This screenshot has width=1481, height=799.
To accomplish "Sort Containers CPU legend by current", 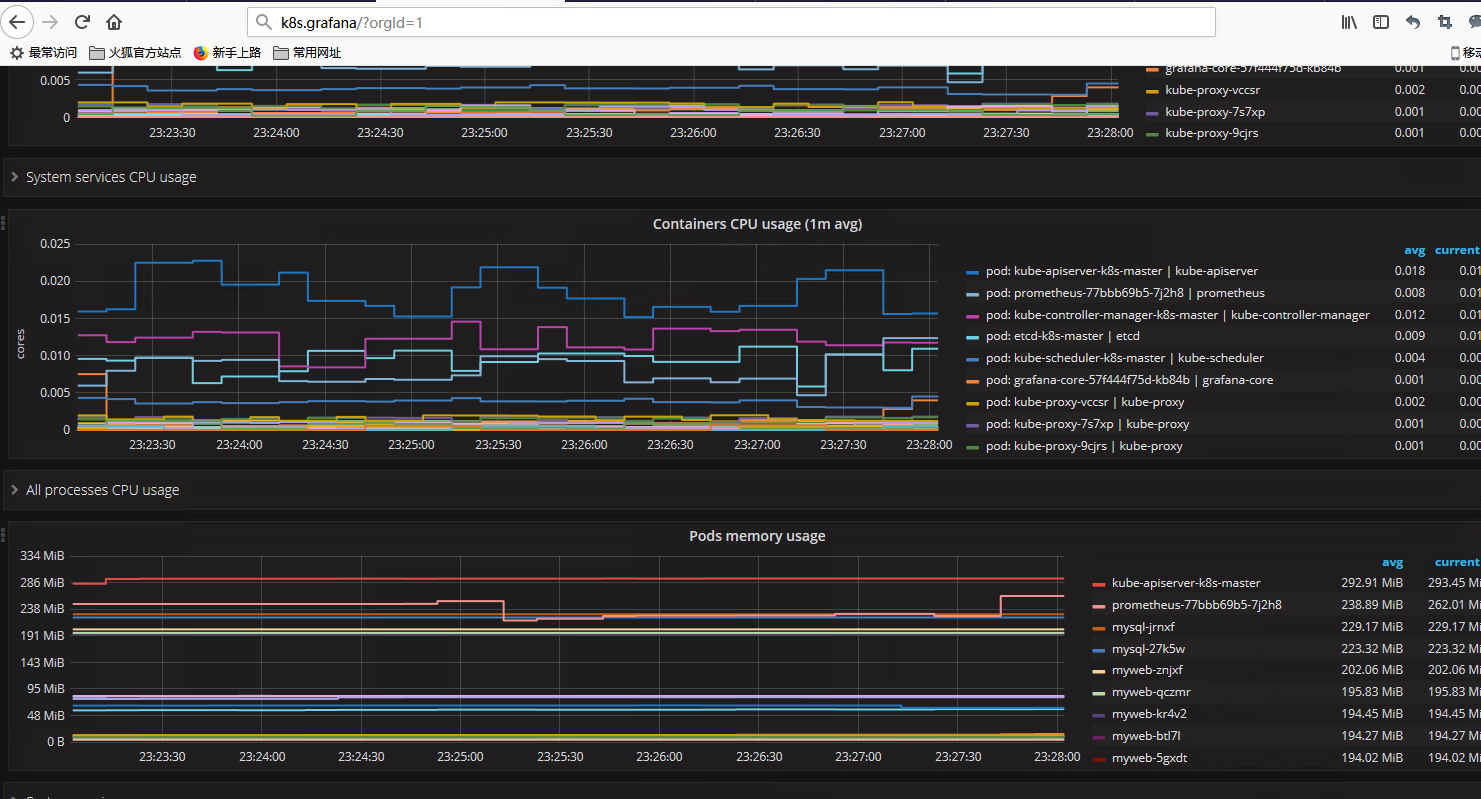I will pyautogui.click(x=1457, y=250).
